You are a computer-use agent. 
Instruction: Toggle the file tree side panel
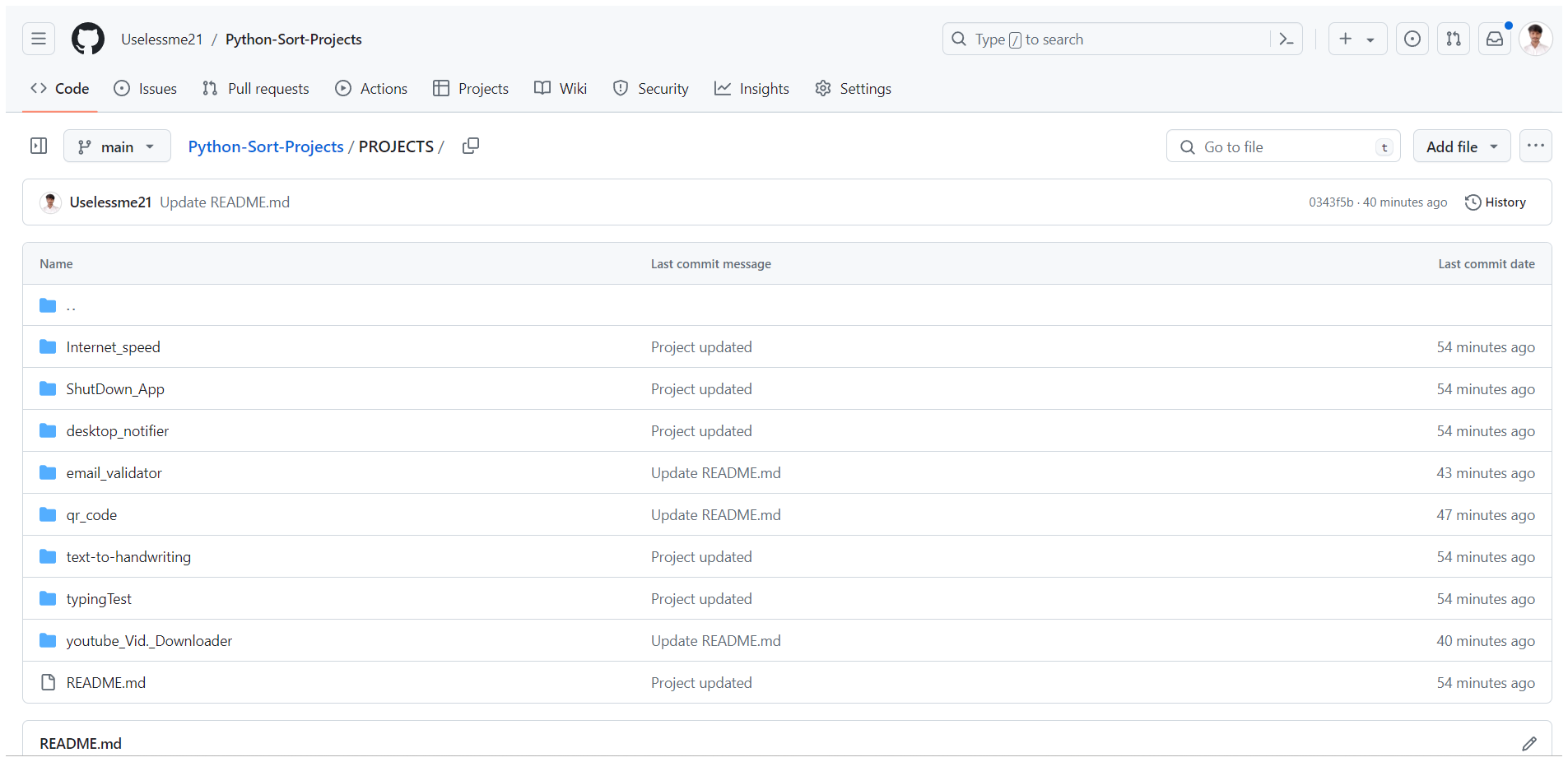pyautogui.click(x=39, y=146)
